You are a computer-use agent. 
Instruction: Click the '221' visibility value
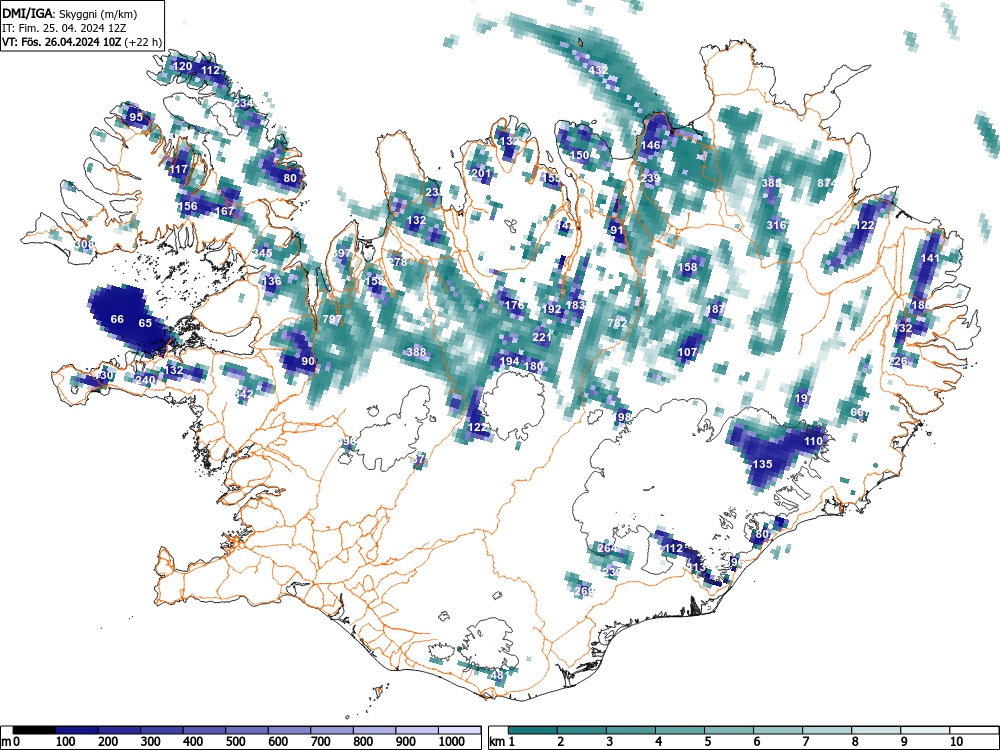pos(541,337)
